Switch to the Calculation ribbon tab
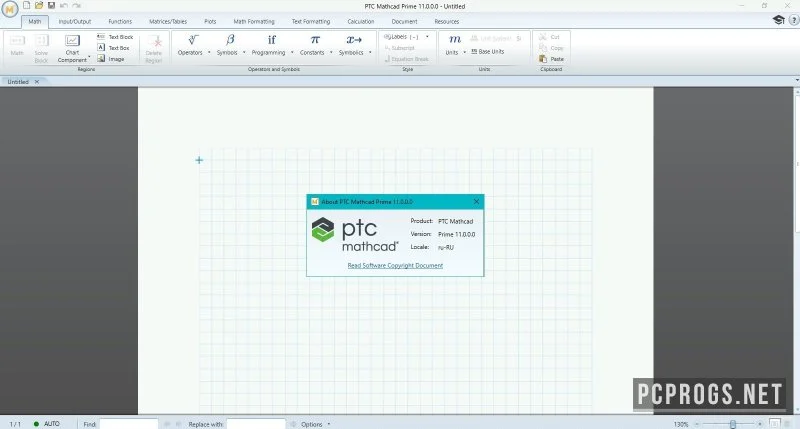 point(361,21)
